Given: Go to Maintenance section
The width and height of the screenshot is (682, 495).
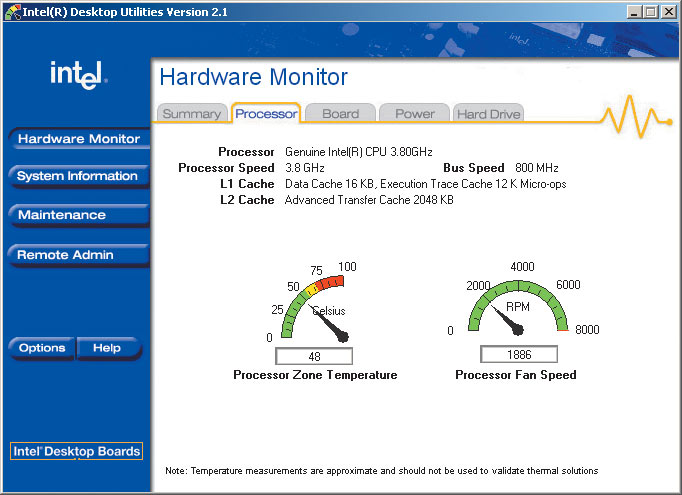Looking at the screenshot, I should coord(79,215).
